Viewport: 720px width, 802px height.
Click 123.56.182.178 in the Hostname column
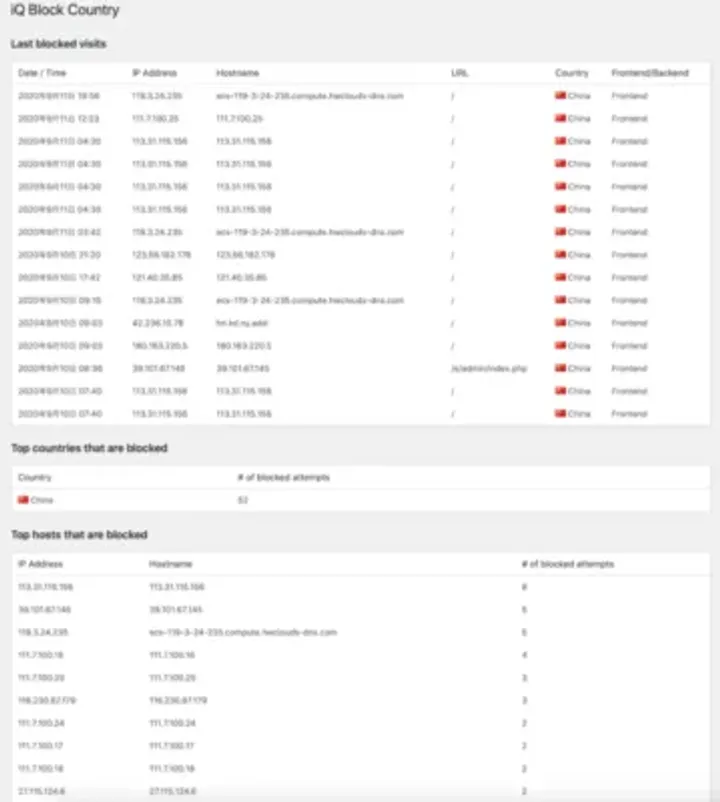click(x=245, y=255)
